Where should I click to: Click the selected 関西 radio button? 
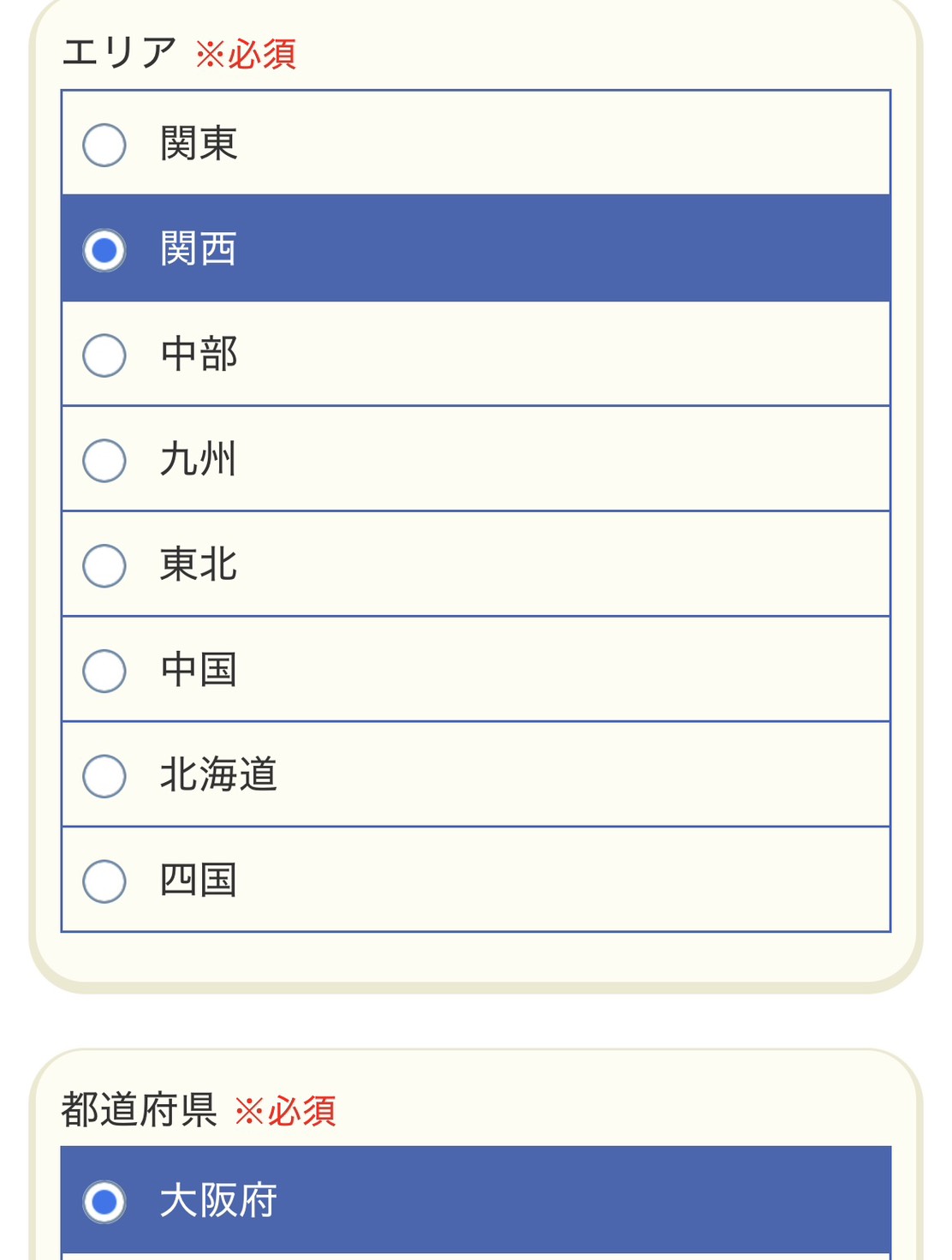tap(104, 250)
